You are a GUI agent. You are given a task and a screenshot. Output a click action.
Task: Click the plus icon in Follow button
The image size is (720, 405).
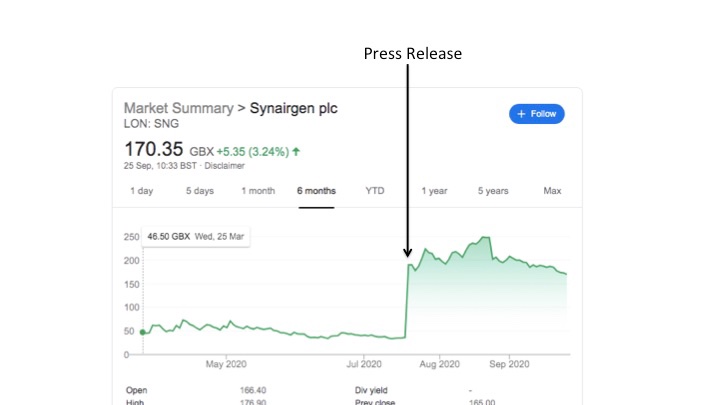tap(521, 114)
